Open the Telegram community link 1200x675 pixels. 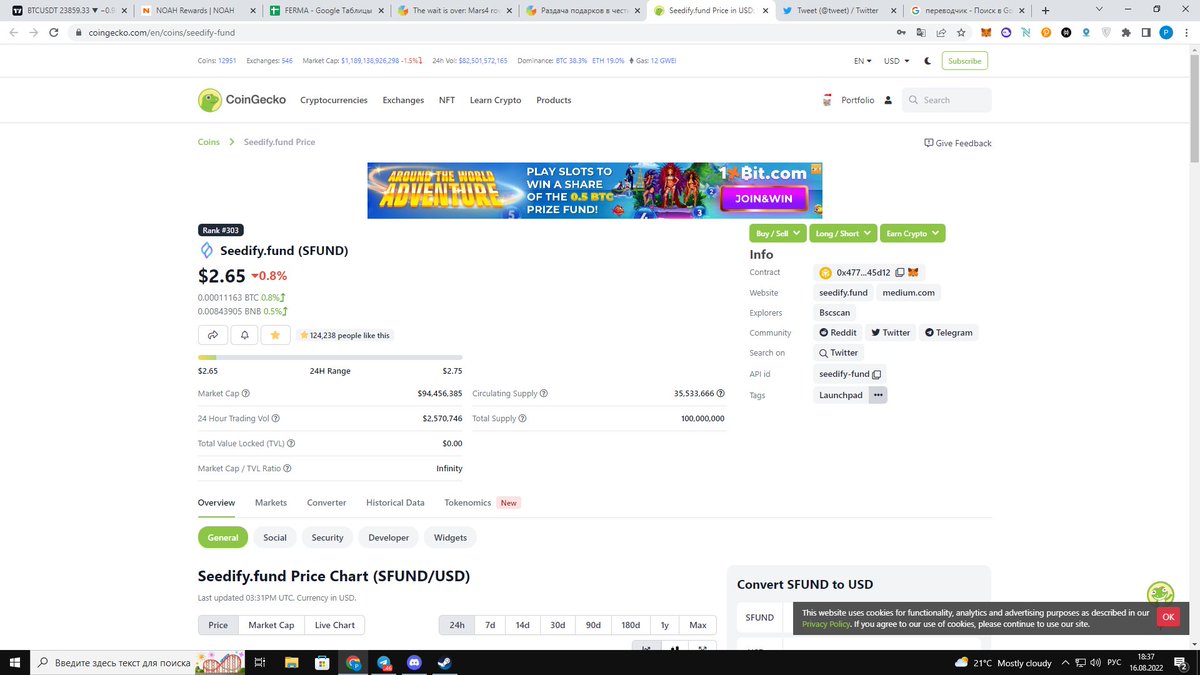pos(948,333)
